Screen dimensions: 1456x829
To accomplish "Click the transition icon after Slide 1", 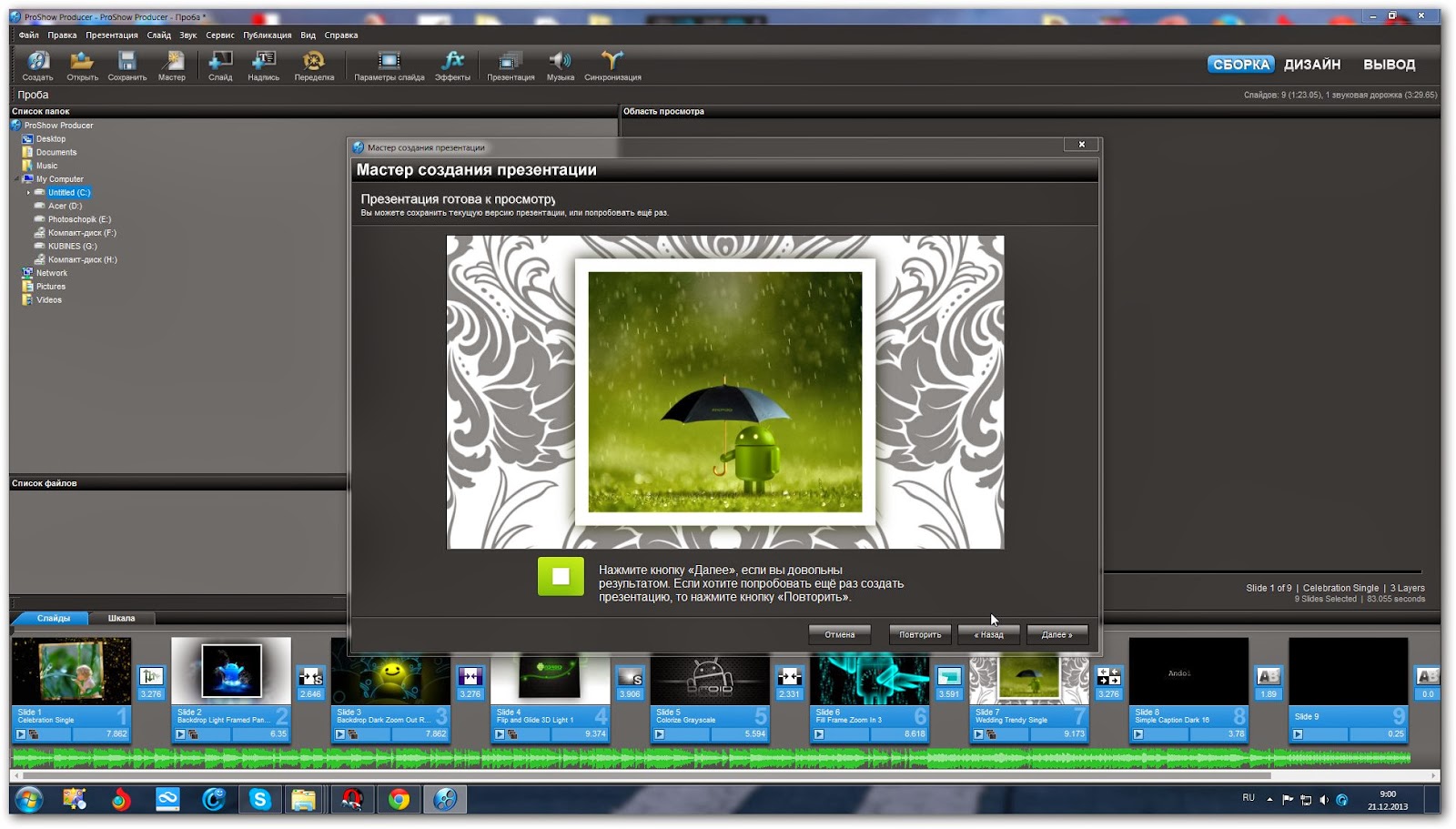I will 151,676.
